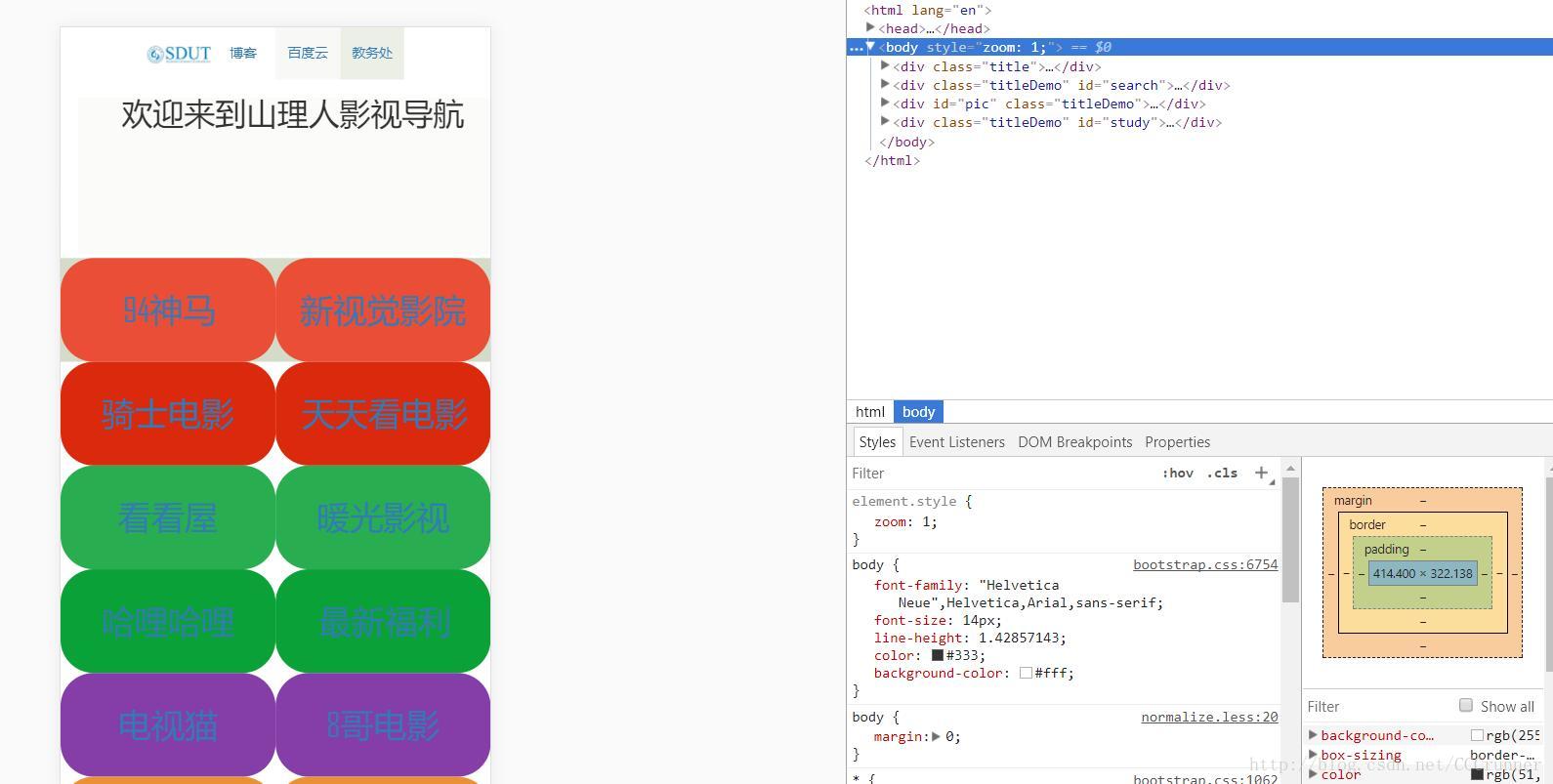Open the 博客 navigation link
Screen dimensions: 1553x784
point(243,54)
